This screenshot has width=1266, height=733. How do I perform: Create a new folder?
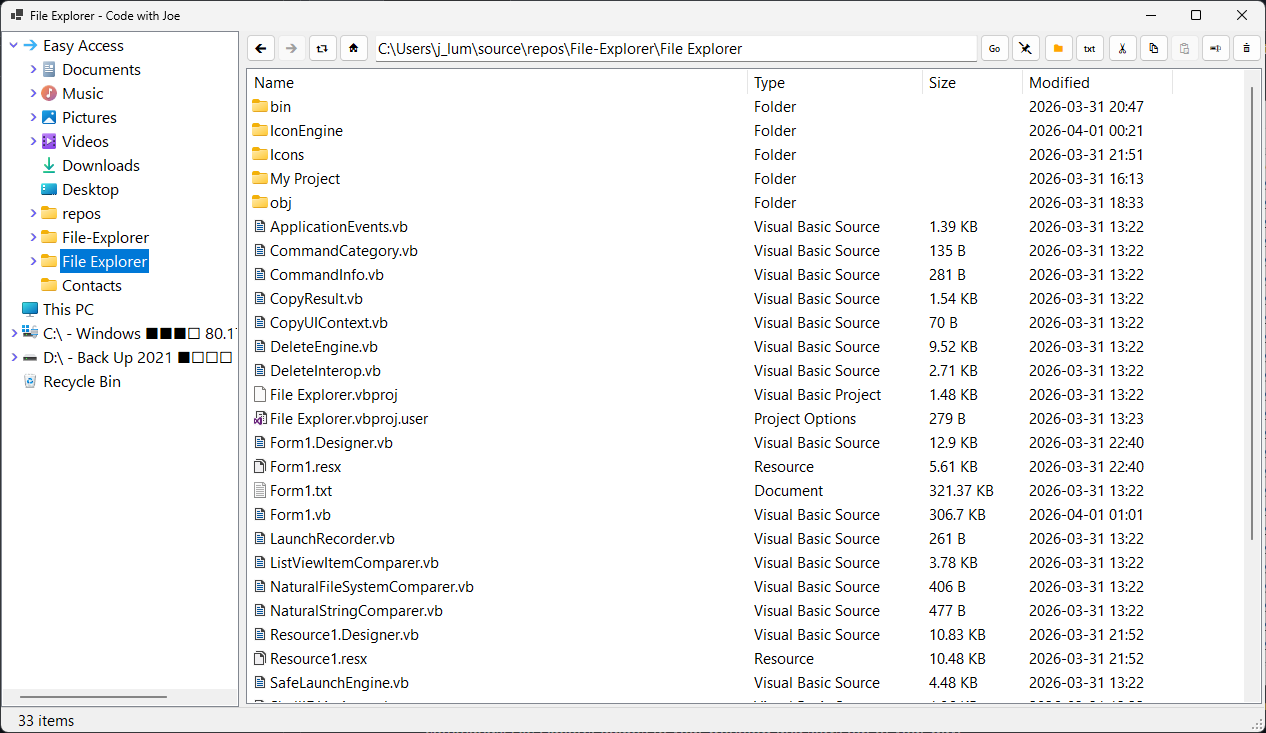(1060, 47)
